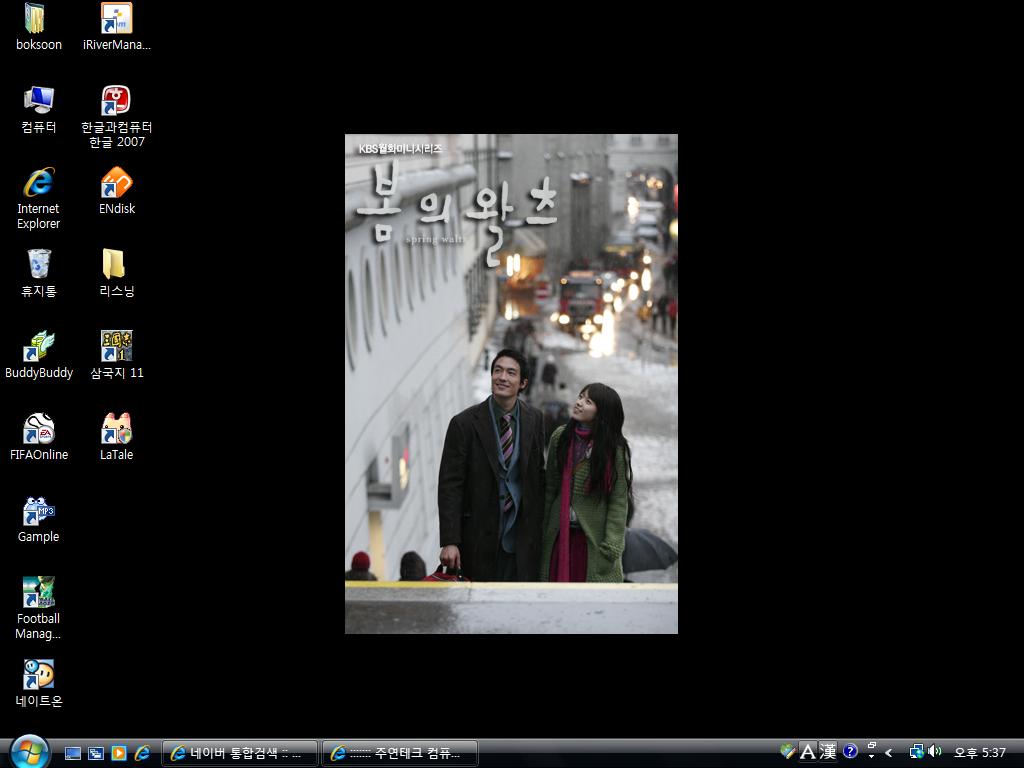Click the 오후 5:37 clock
1024x768 pixels.
[980, 753]
